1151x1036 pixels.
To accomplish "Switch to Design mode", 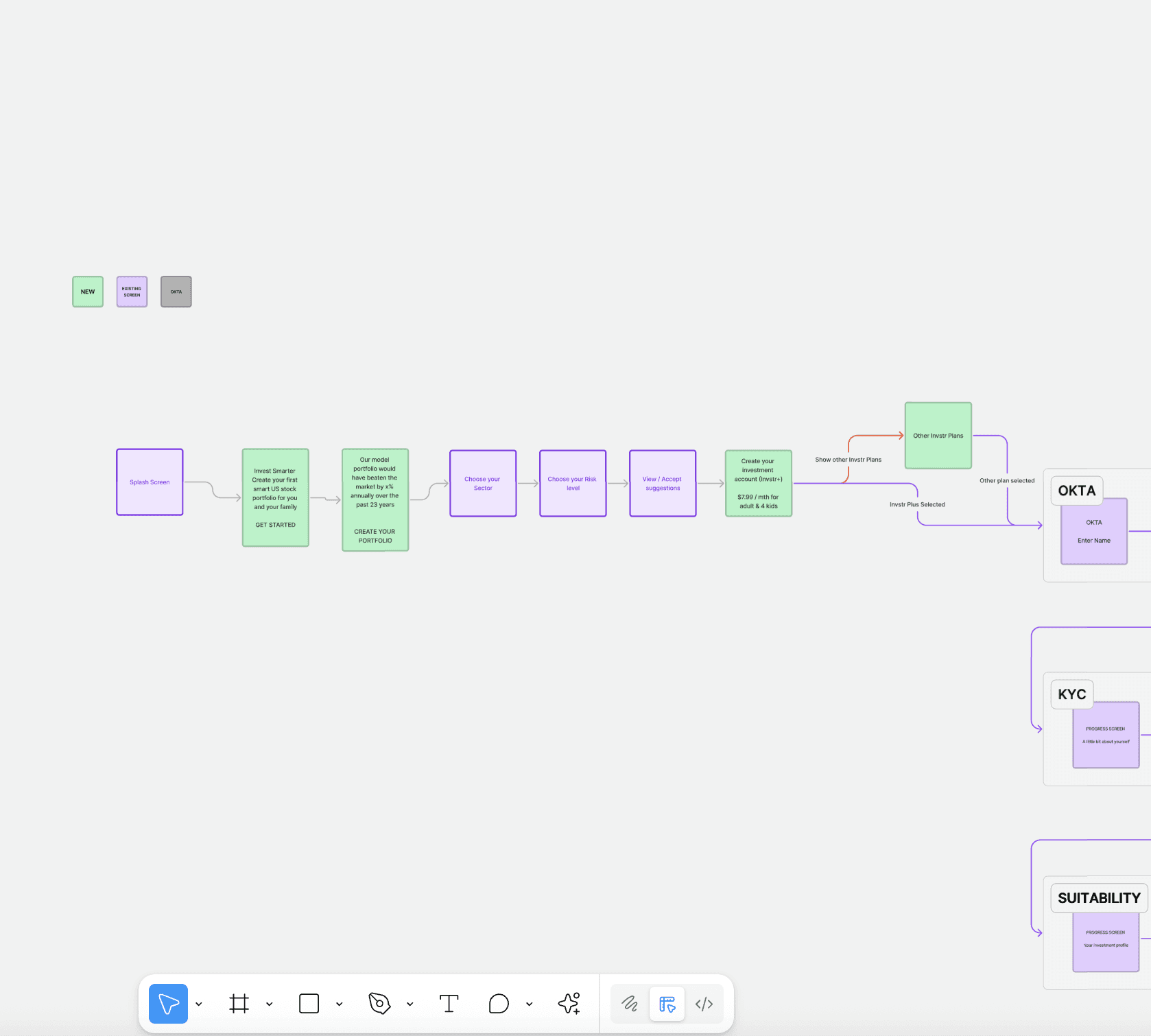I will 667,1004.
